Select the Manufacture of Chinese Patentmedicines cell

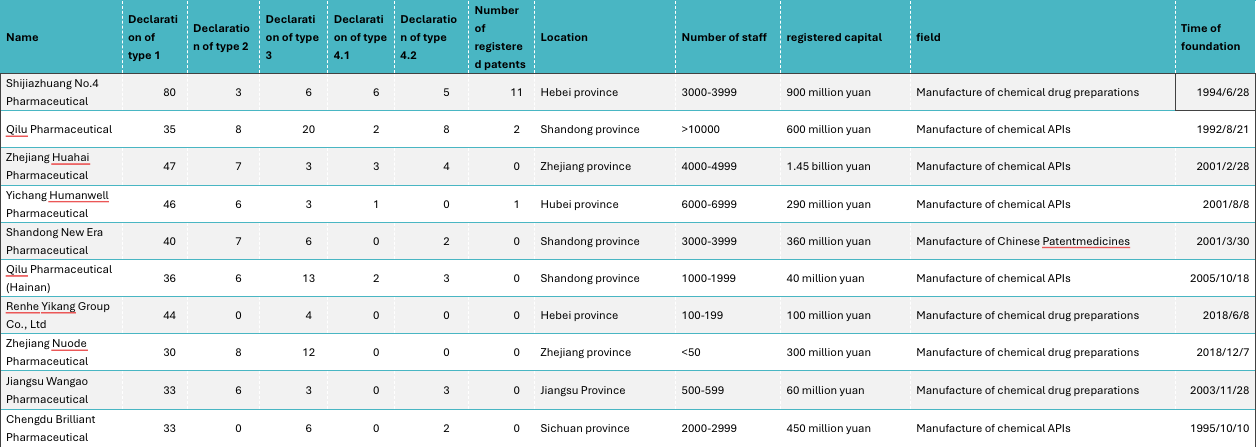(x=1042, y=241)
